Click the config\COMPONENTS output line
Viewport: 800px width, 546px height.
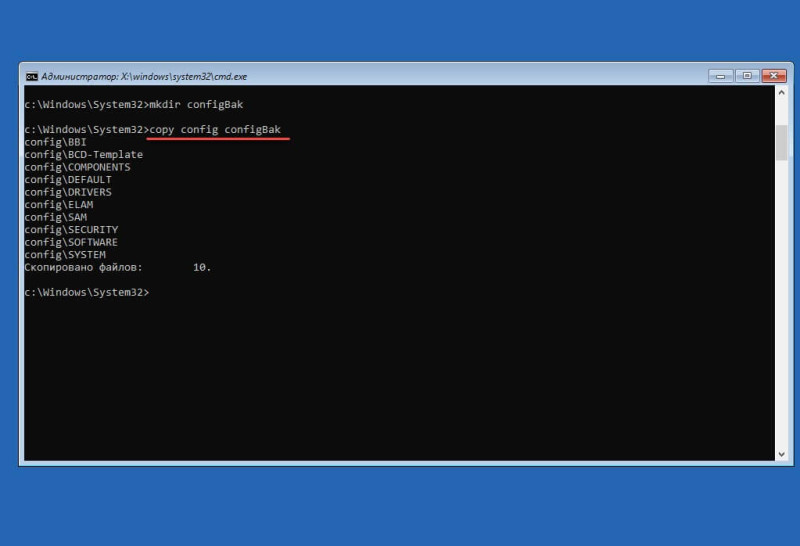[x=77, y=167]
